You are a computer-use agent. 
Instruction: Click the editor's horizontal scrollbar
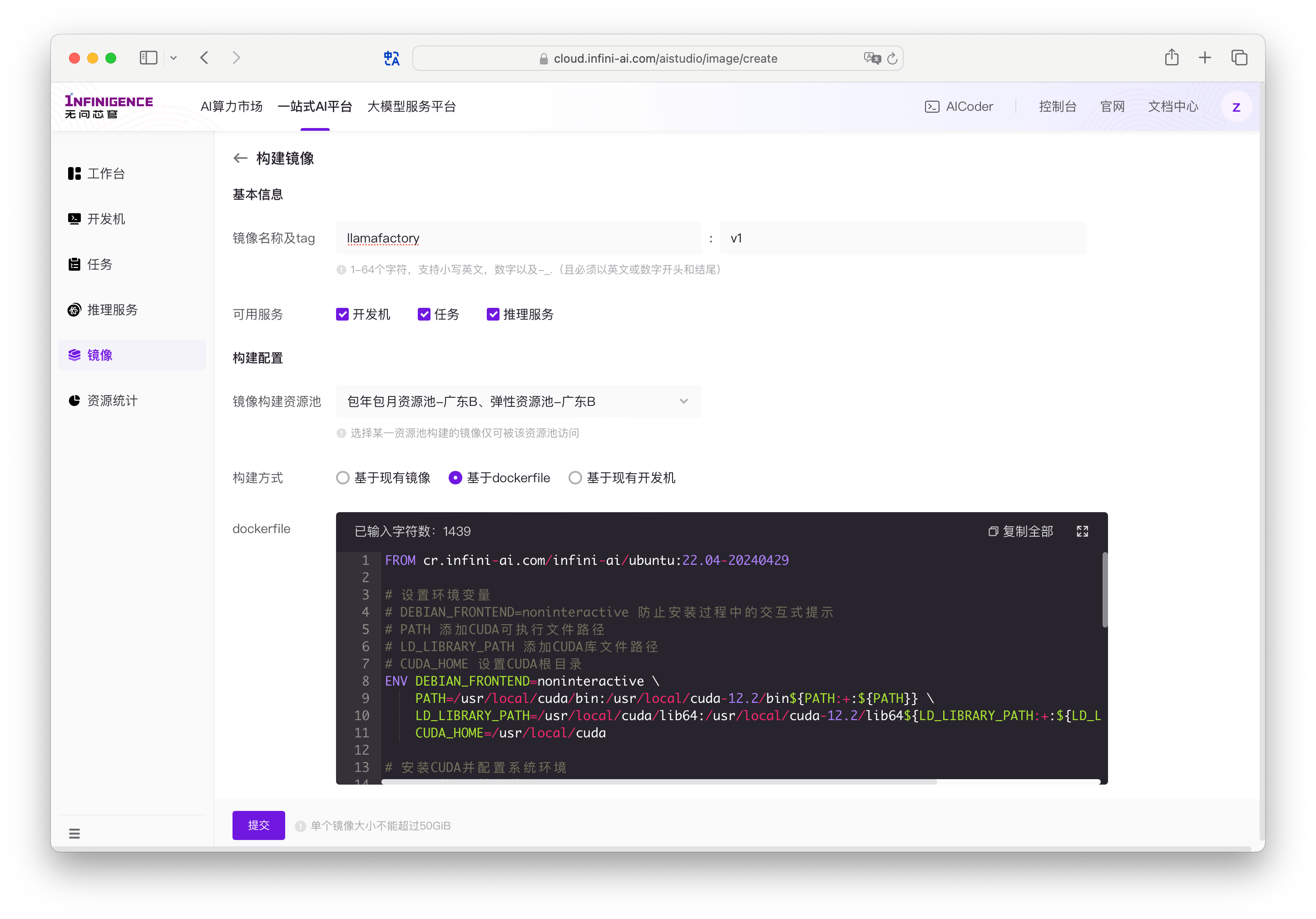[659, 781]
